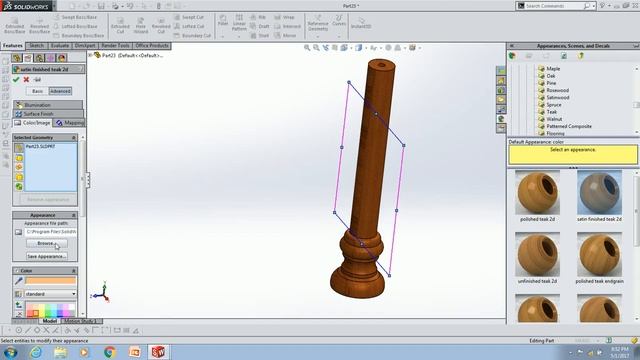This screenshot has width=640, height=360.
Task: Click Extruded Boss/Base tool
Action: pyautogui.click(x=15, y=25)
